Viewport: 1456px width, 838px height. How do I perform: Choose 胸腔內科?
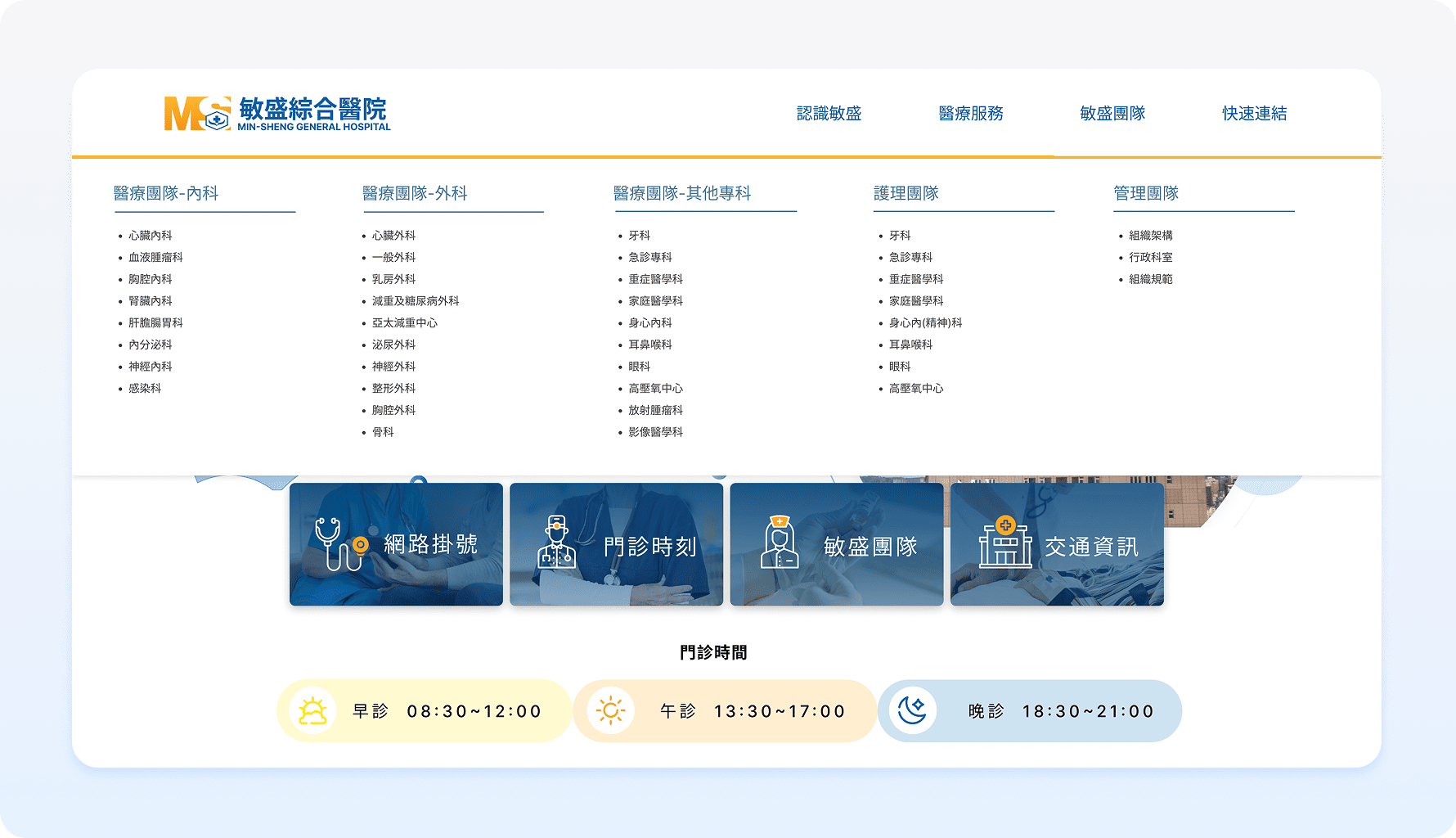[151, 279]
